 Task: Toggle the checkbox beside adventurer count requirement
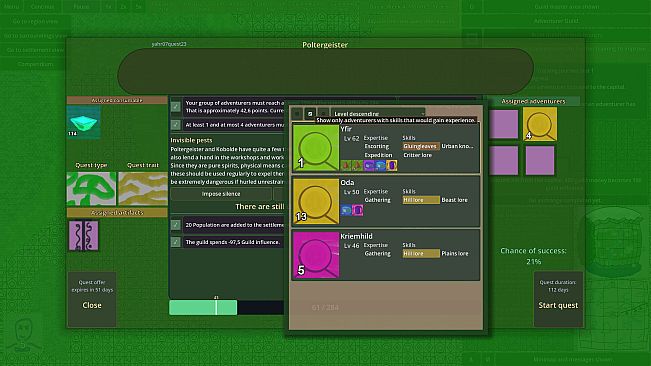point(176,125)
